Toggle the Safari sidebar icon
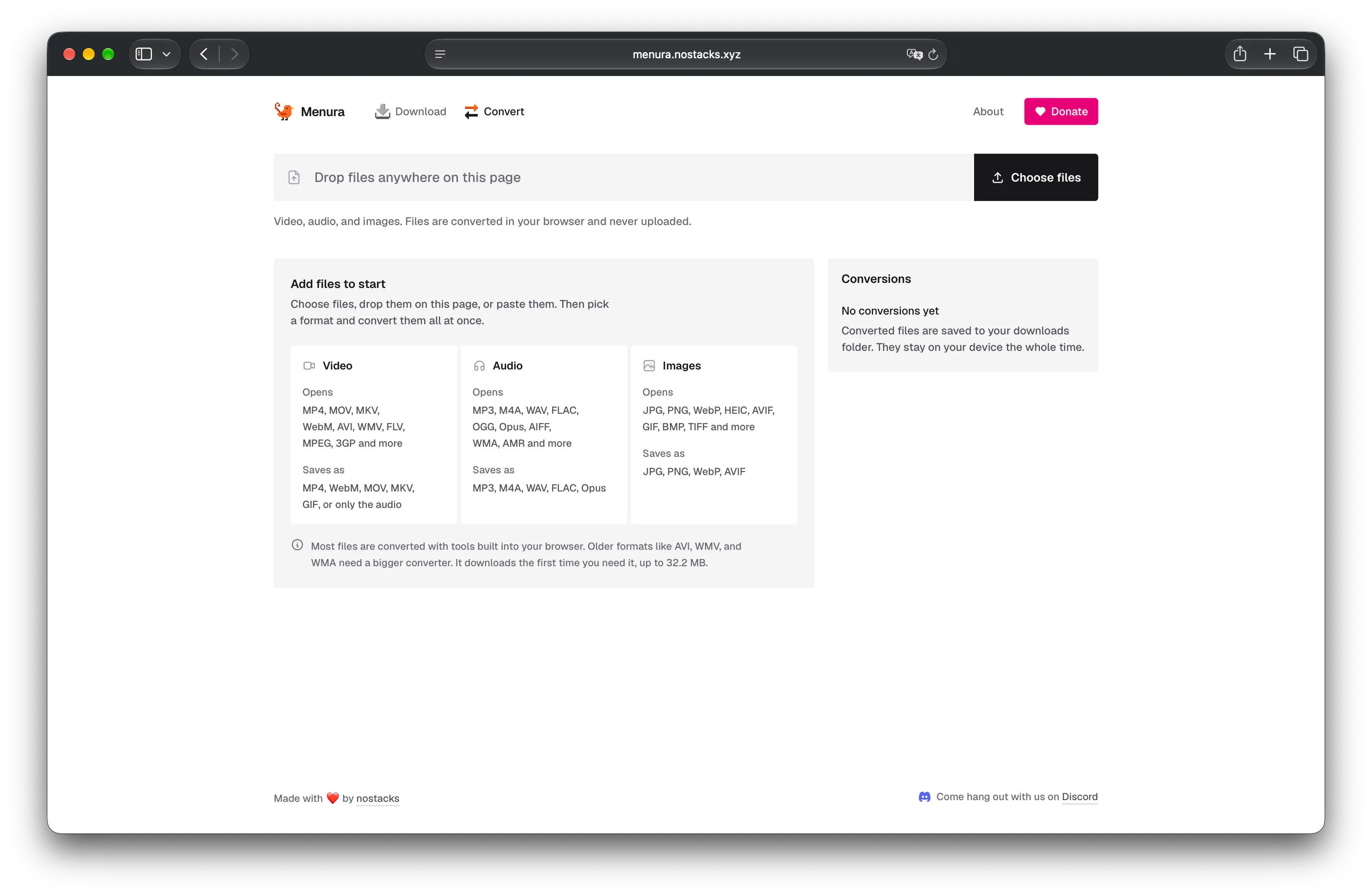Viewport: 1372px width, 896px height. coord(144,54)
